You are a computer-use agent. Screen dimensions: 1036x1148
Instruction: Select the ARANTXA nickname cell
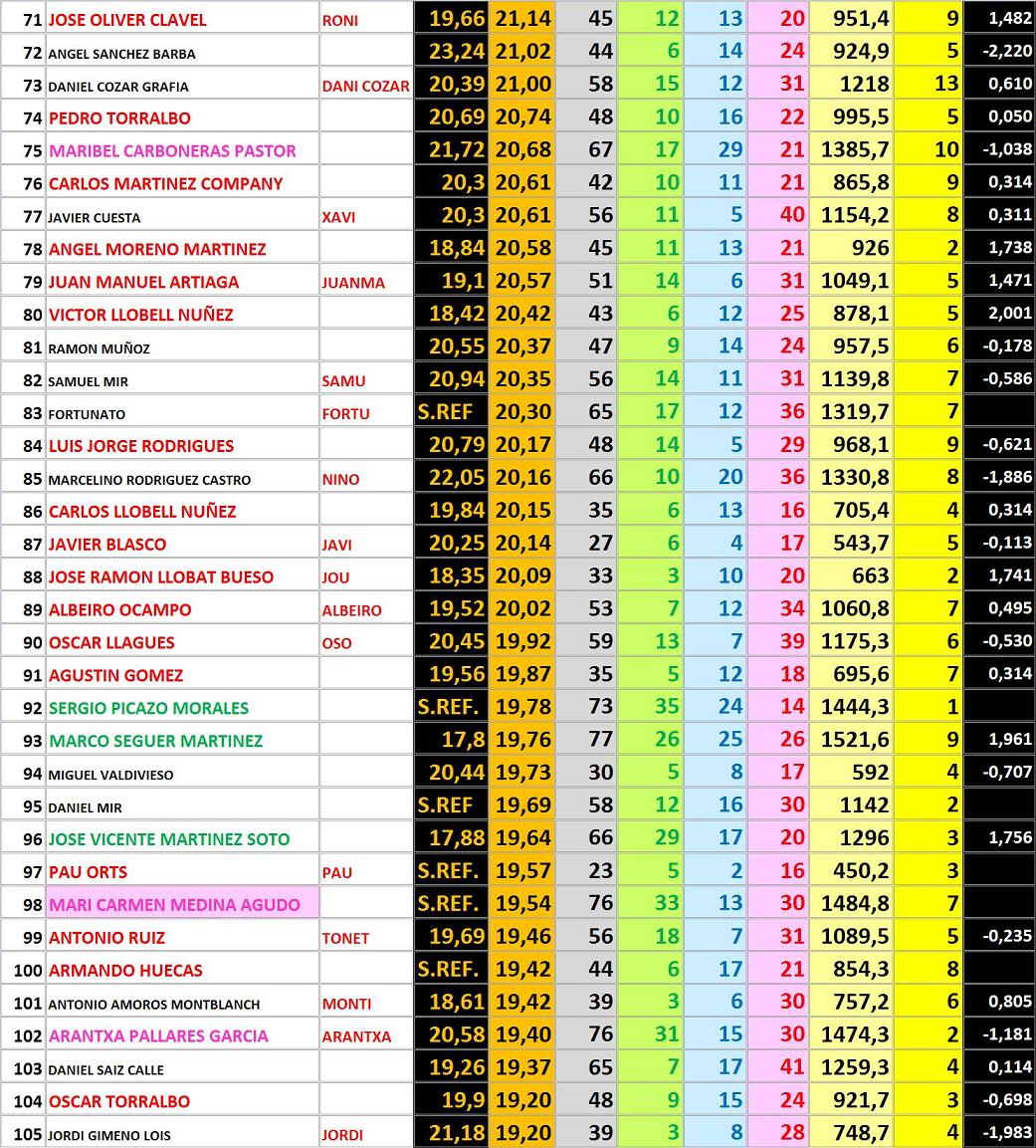(x=365, y=1035)
